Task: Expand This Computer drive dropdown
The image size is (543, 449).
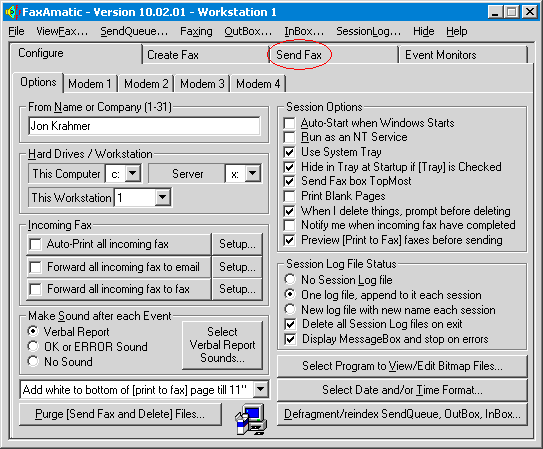Action: (x=133, y=173)
